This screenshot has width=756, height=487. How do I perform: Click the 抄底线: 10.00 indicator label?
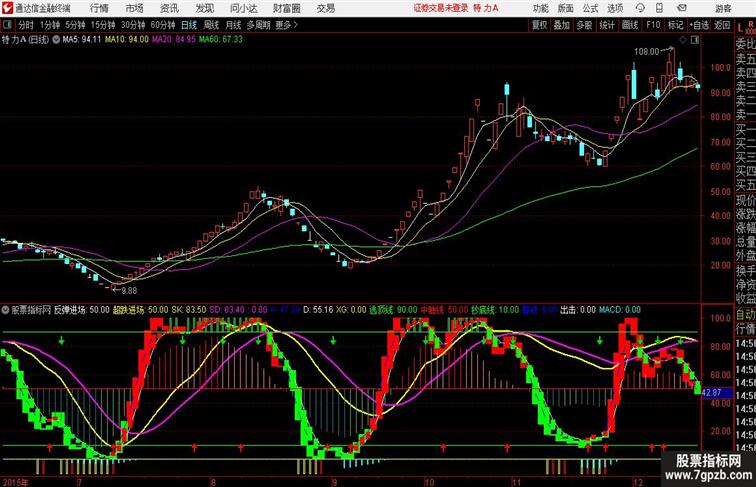495,310
